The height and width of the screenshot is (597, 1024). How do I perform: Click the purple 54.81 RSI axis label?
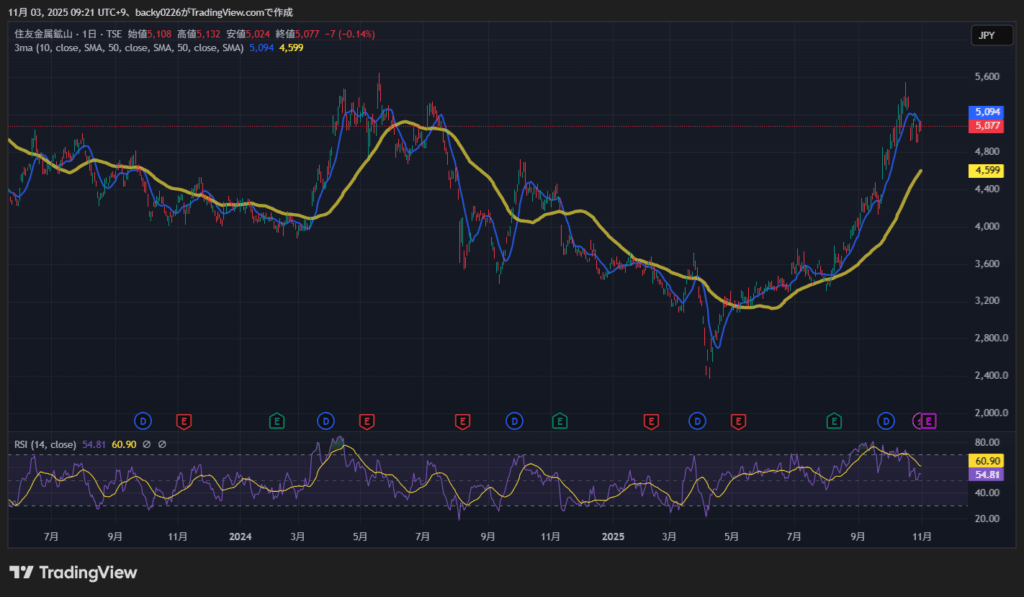coord(986,475)
